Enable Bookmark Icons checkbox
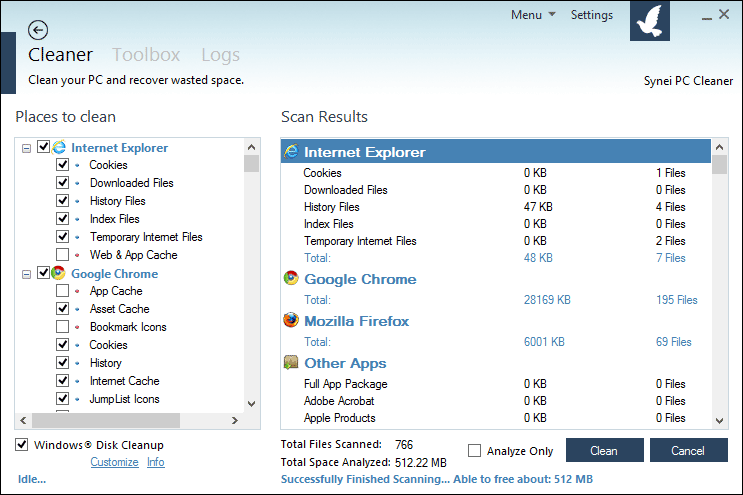Image resolution: width=743 pixels, height=495 pixels. (63, 327)
